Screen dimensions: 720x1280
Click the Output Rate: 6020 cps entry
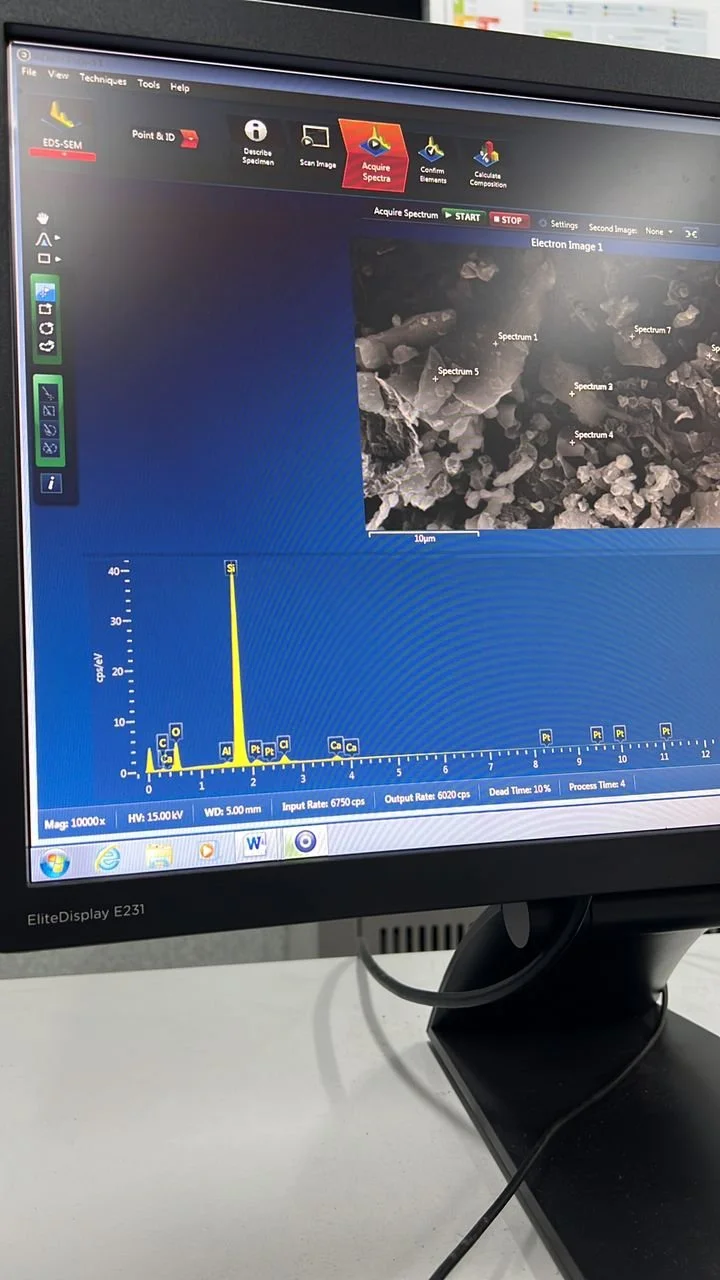pyautogui.click(x=427, y=797)
